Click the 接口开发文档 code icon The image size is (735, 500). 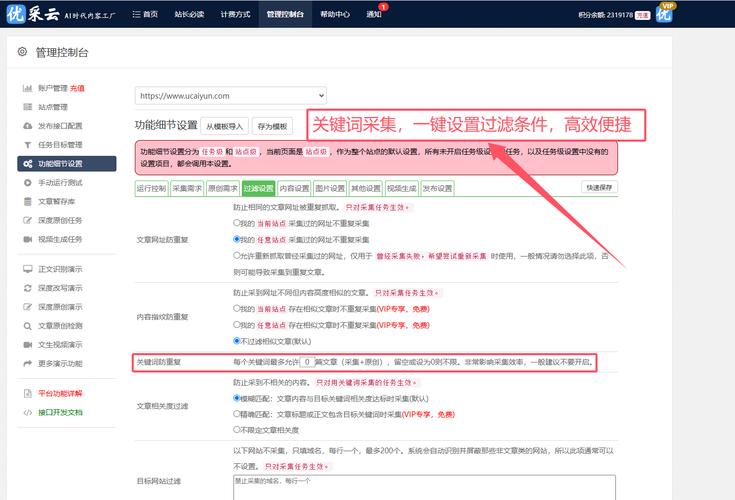pyautogui.click(x=28, y=412)
